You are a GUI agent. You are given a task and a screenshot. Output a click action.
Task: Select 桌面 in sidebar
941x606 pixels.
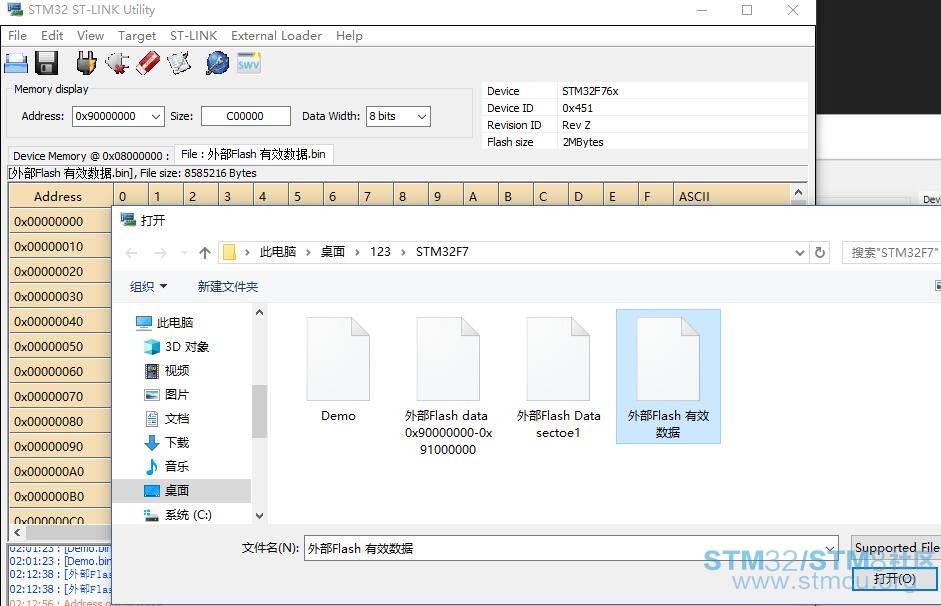(182, 491)
